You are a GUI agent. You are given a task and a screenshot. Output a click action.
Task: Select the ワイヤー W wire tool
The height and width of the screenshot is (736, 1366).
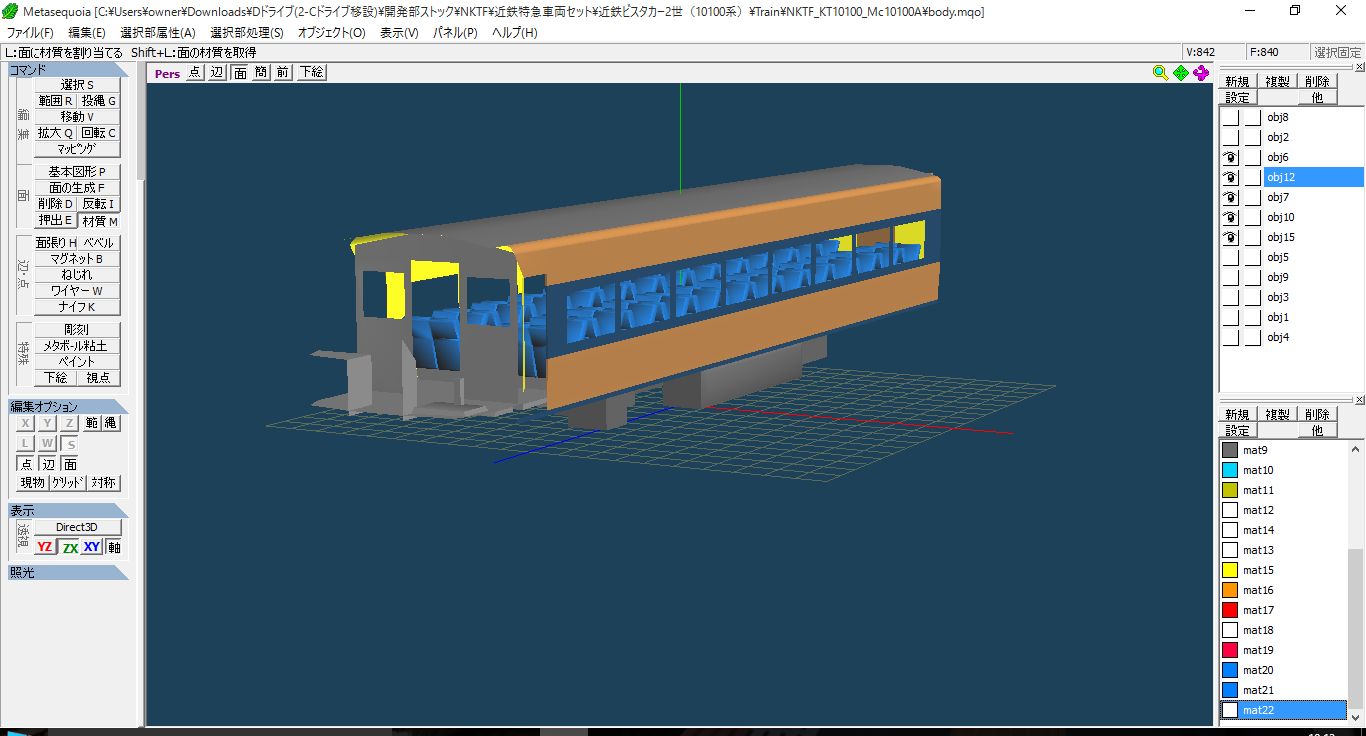tap(77, 291)
